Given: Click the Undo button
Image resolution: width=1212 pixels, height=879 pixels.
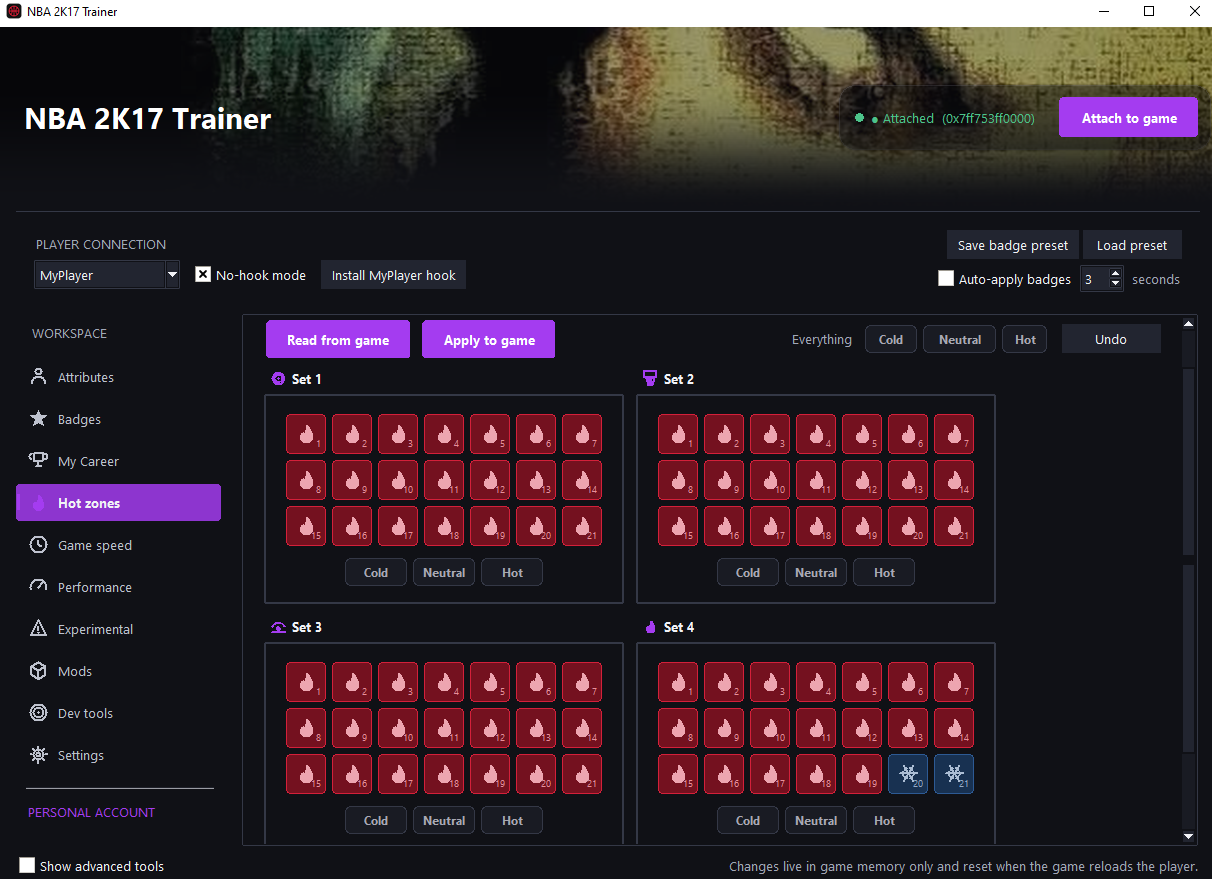Looking at the screenshot, I should pos(1111,339).
